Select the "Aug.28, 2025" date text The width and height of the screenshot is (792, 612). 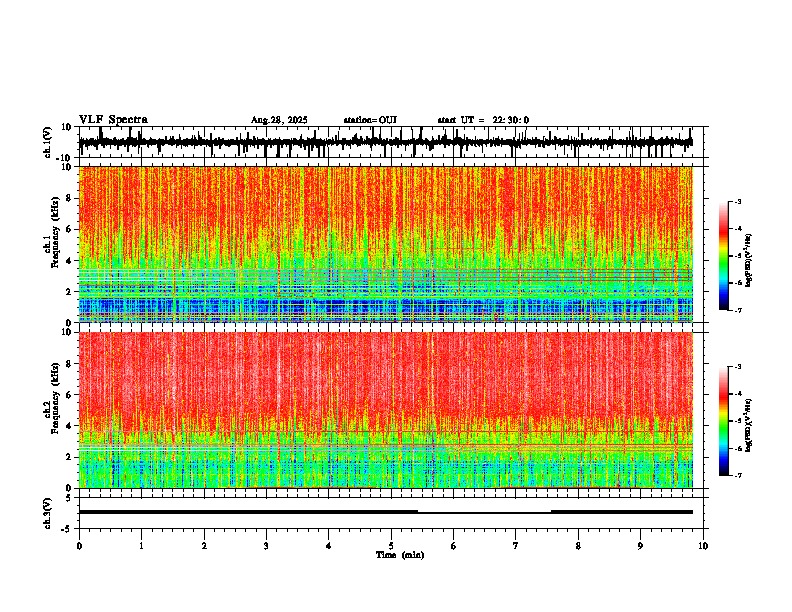[279, 120]
